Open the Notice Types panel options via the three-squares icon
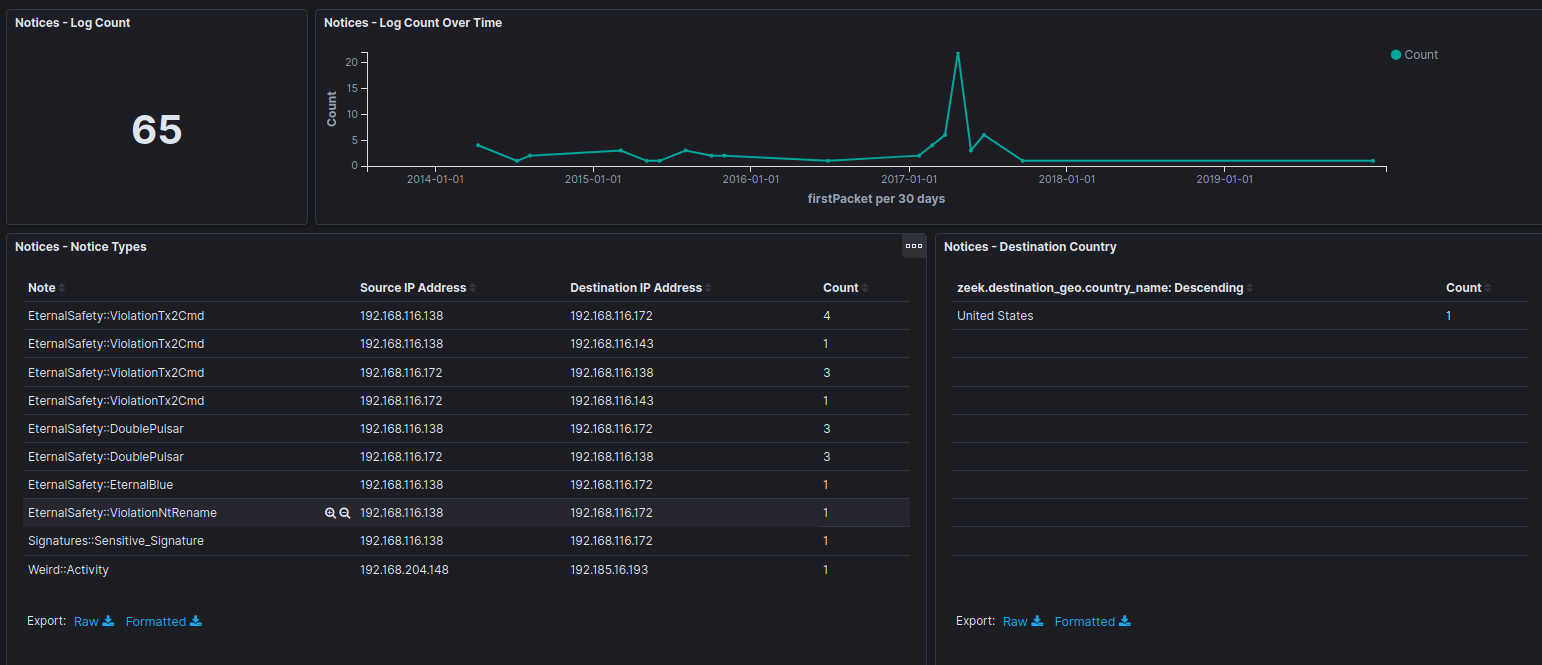This screenshot has height=665, width=1542. 913,245
